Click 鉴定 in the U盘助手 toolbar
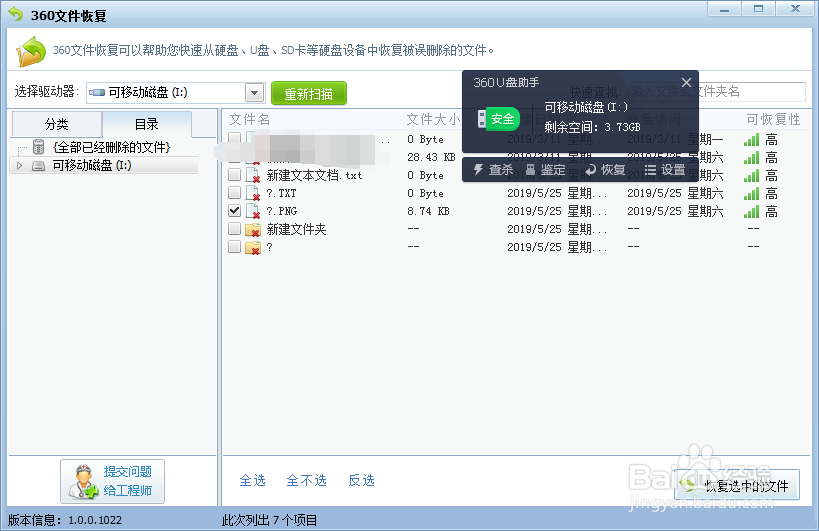 click(x=545, y=170)
